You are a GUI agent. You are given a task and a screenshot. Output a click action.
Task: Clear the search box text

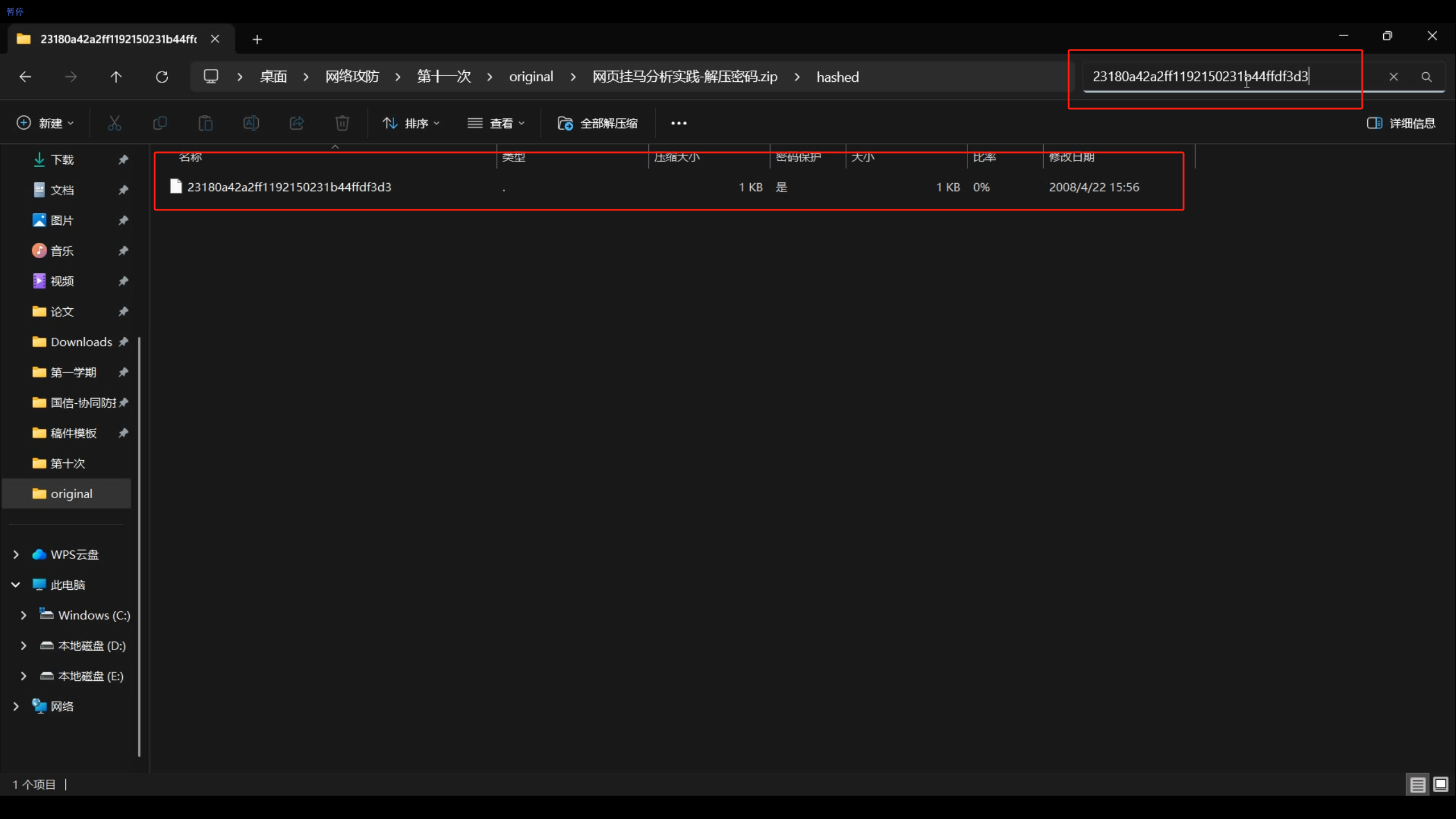pyautogui.click(x=1393, y=77)
